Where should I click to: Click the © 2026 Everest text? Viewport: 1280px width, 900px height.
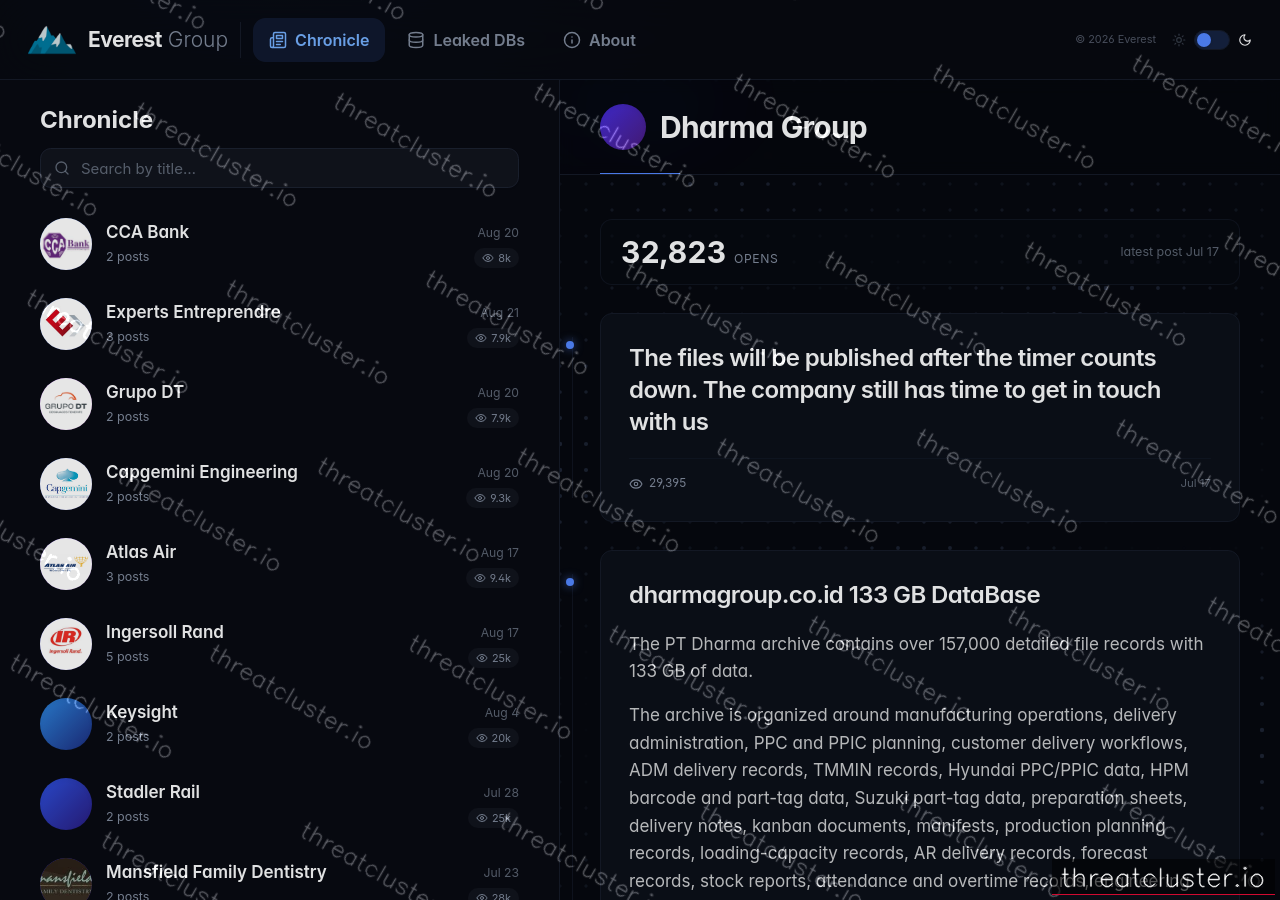pos(1115,40)
